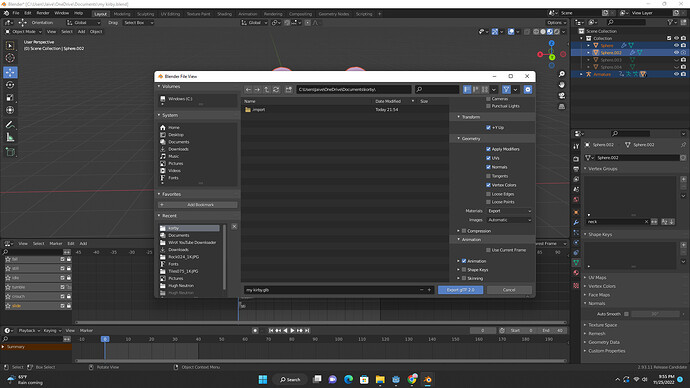
Task: Toggle the camera view icon in viewport
Action: coord(562,95)
